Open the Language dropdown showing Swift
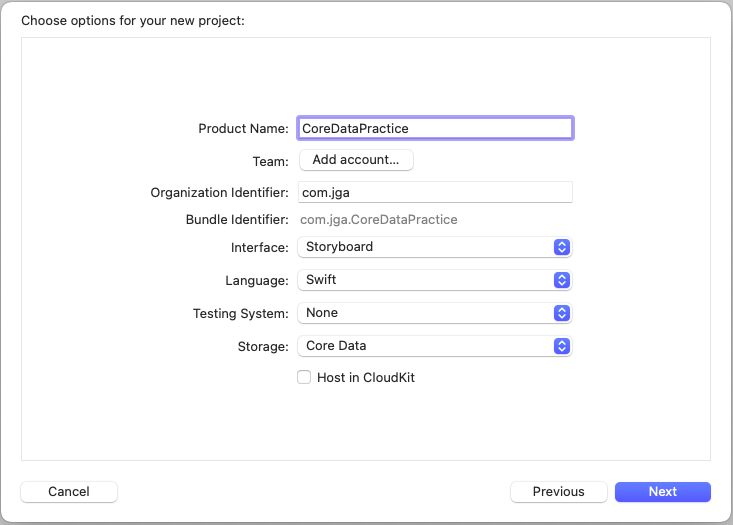 coord(425,280)
